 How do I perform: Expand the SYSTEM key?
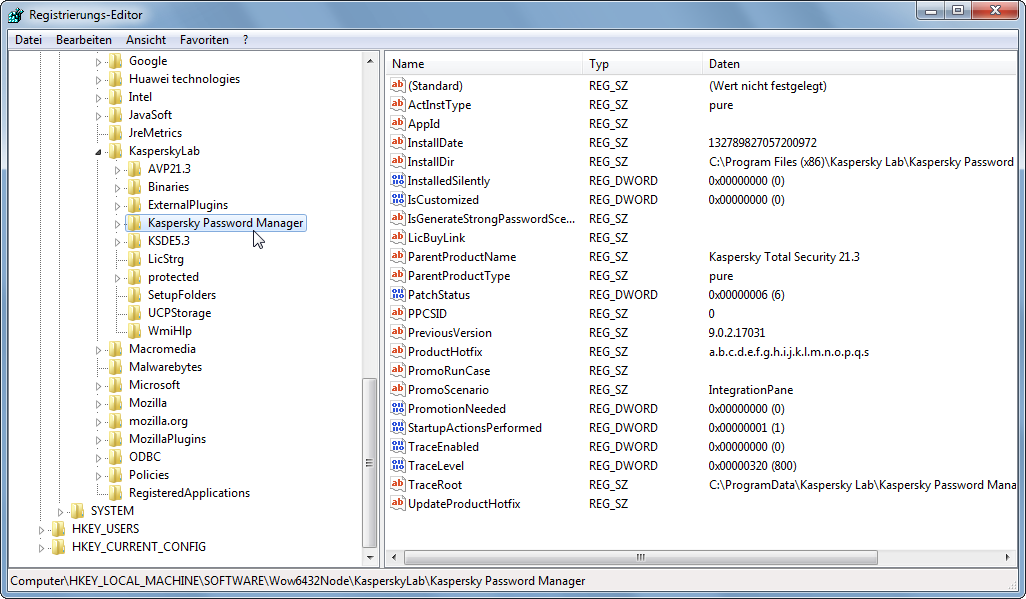tap(60, 512)
